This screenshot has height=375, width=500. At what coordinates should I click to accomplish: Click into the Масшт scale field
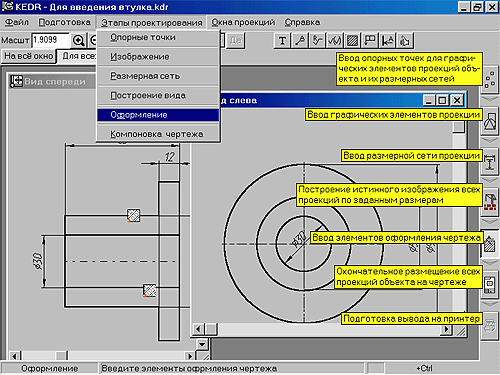point(50,40)
